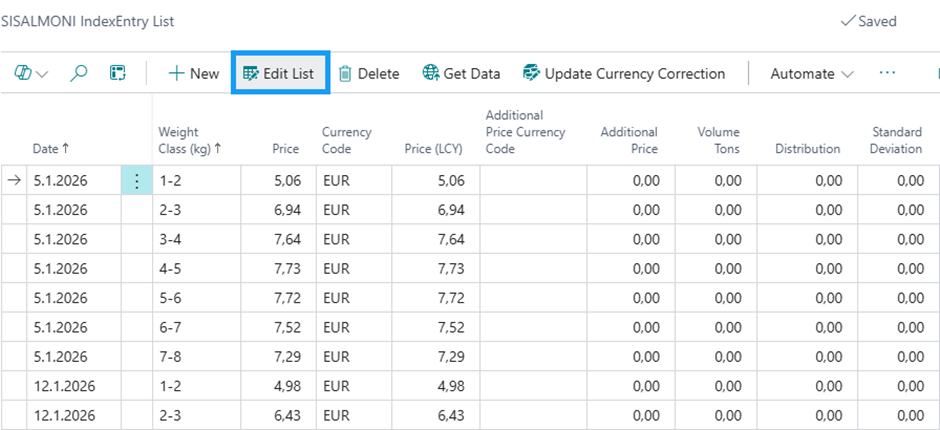Image resolution: width=940 pixels, height=430 pixels.
Task: Click the search magnifier icon
Action: tap(79, 74)
